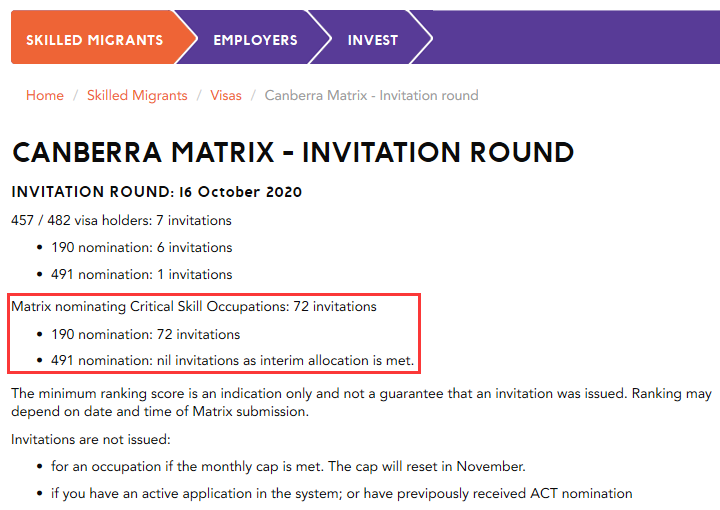The height and width of the screenshot is (510, 720).
Task: Click the 491 nomination nil invitations bullet
Action: 232,360
